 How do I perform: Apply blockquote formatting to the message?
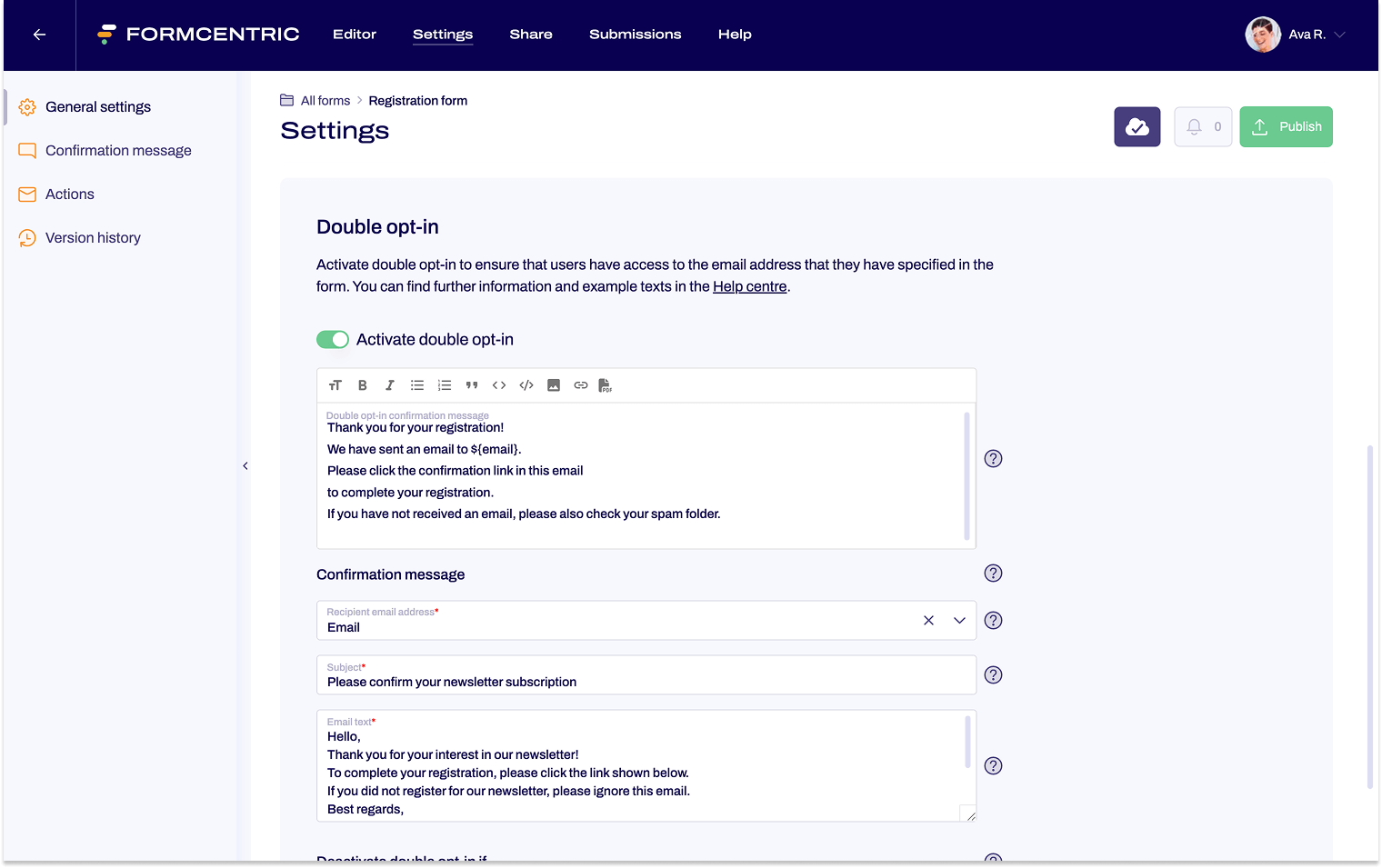coord(472,384)
